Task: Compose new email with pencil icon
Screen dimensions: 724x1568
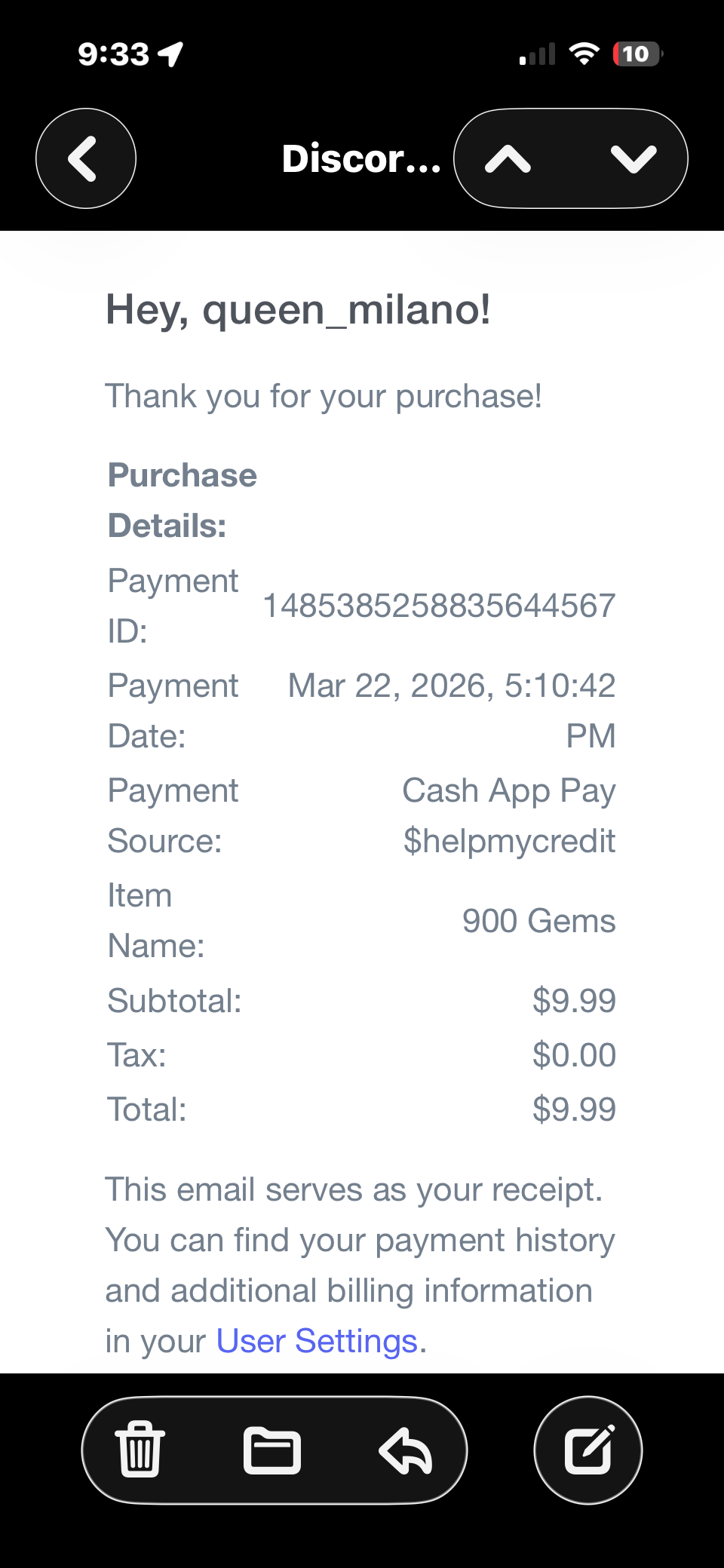Action: pyautogui.click(x=588, y=1450)
